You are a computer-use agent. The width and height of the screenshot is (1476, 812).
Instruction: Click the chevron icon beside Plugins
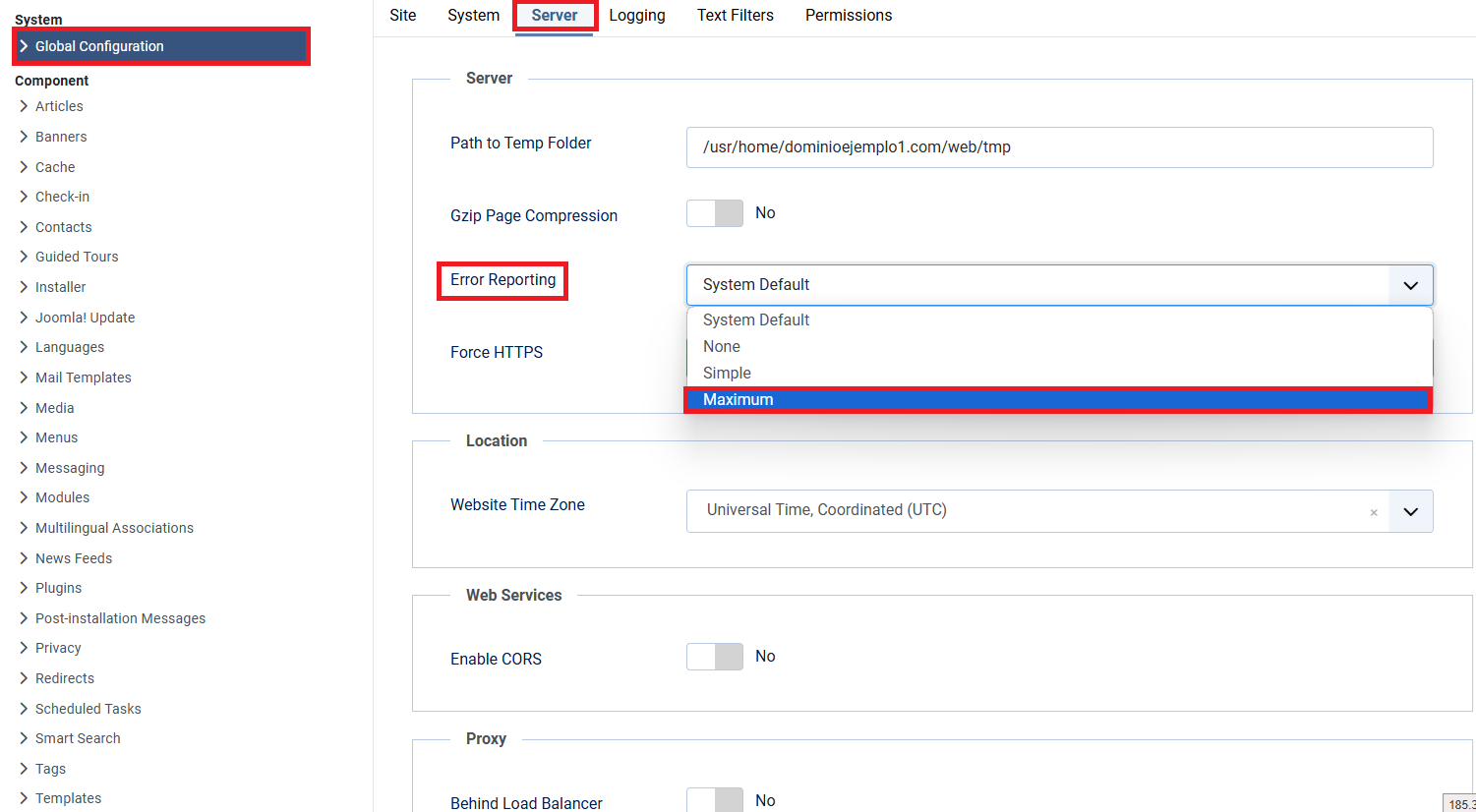pyautogui.click(x=24, y=588)
